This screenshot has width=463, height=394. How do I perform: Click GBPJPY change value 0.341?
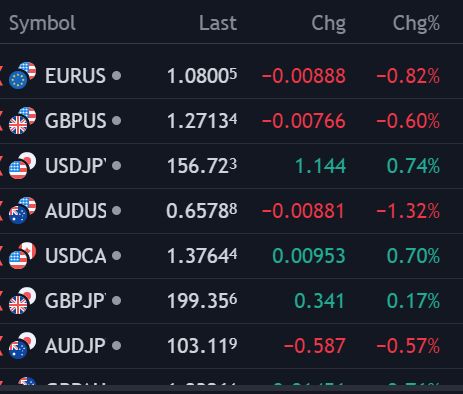pos(319,301)
